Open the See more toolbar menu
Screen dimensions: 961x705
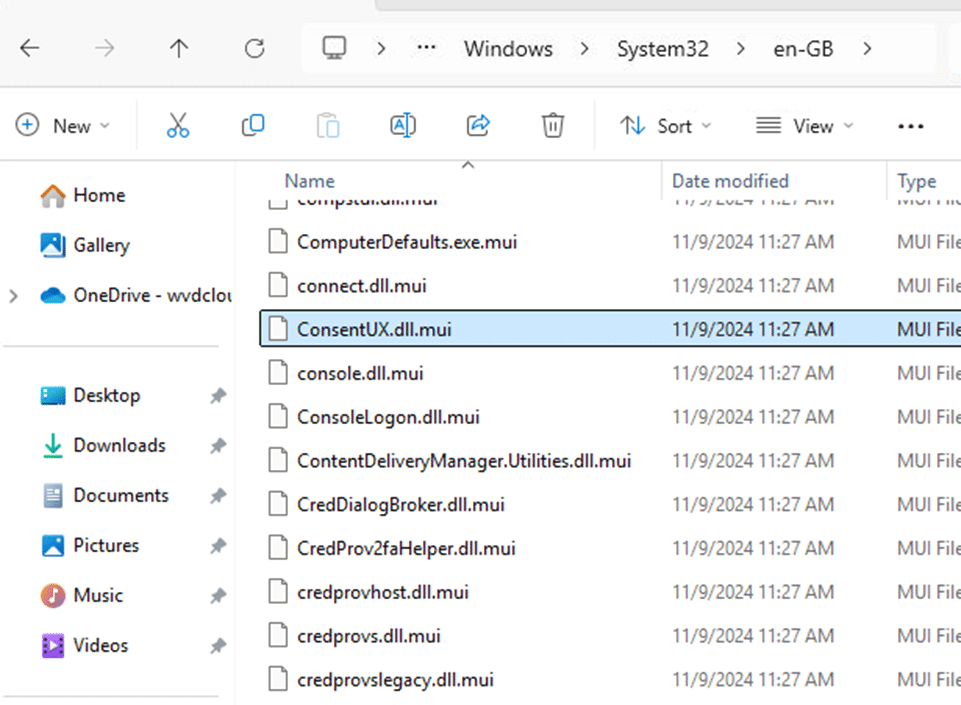[911, 126]
